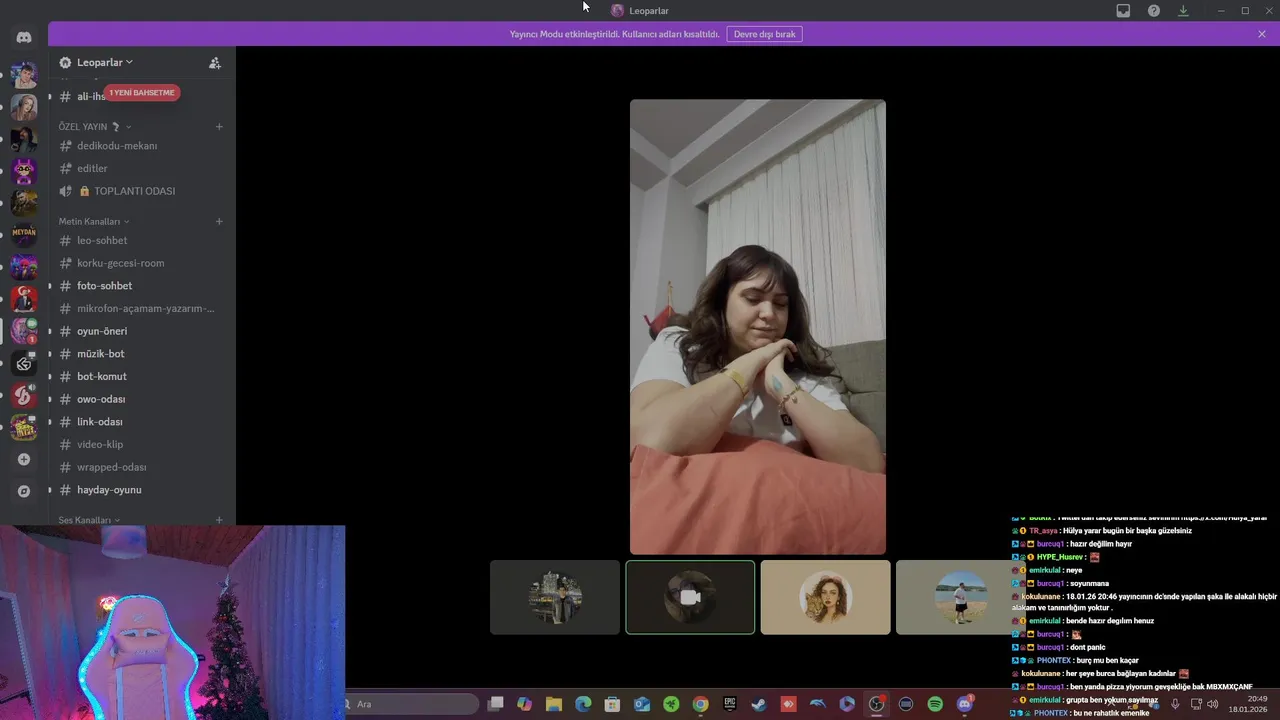Add a server with the plus icon
This screenshot has width=1280, height=720.
24,459
